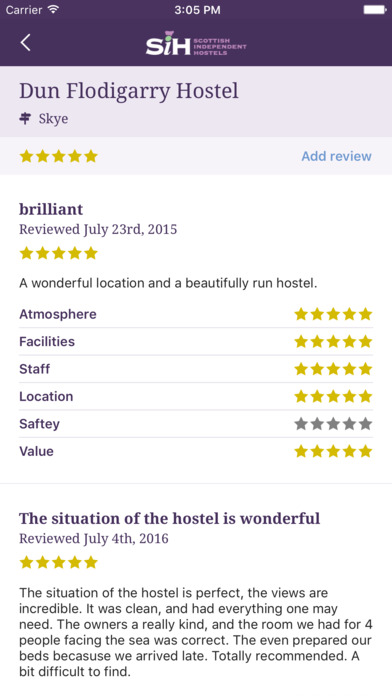Select the Dun Flodigarry Hostel title

[x=129, y=91]
